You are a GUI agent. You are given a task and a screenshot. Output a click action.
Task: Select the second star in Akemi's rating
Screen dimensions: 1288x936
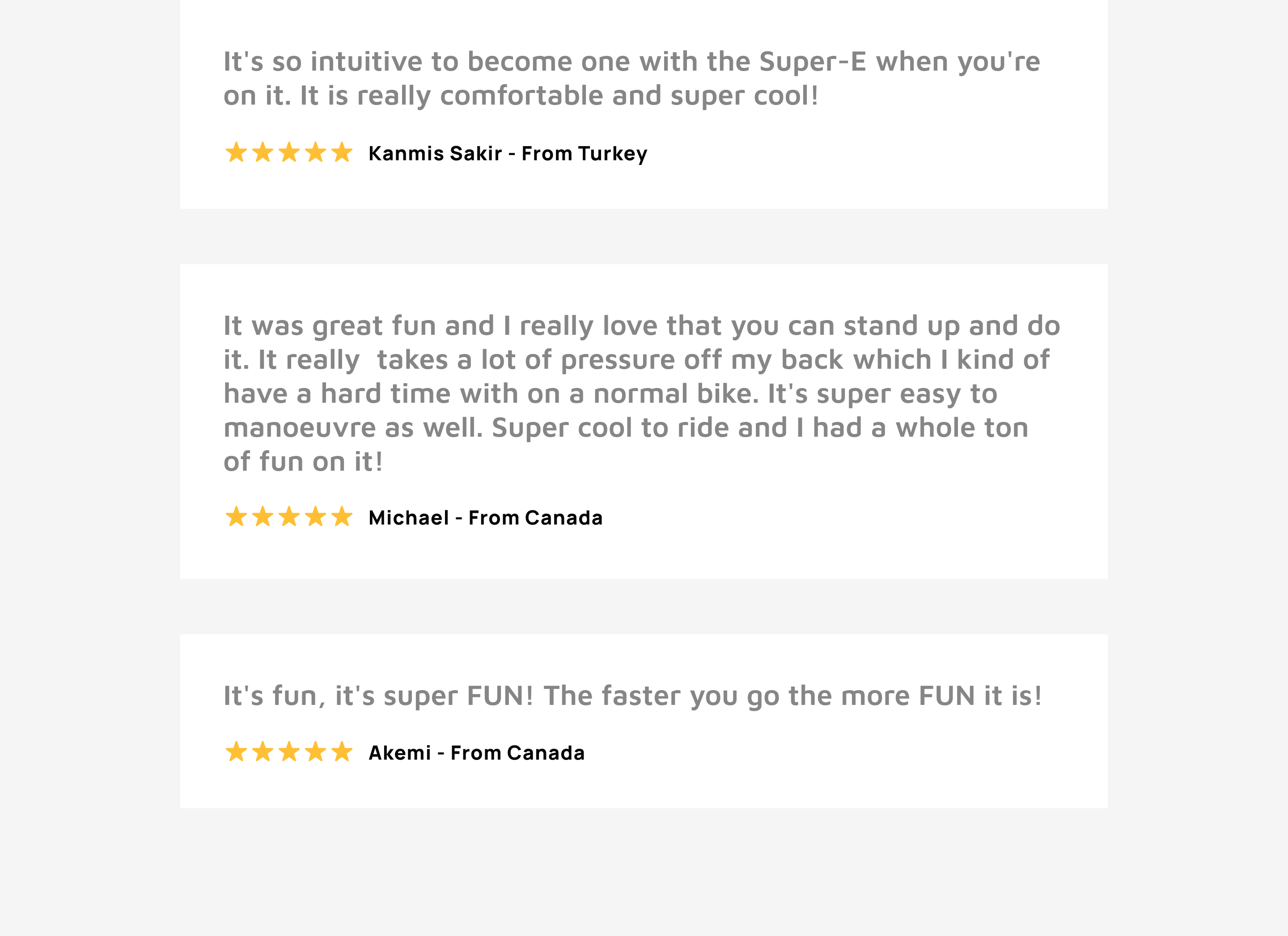pos(263,752)
